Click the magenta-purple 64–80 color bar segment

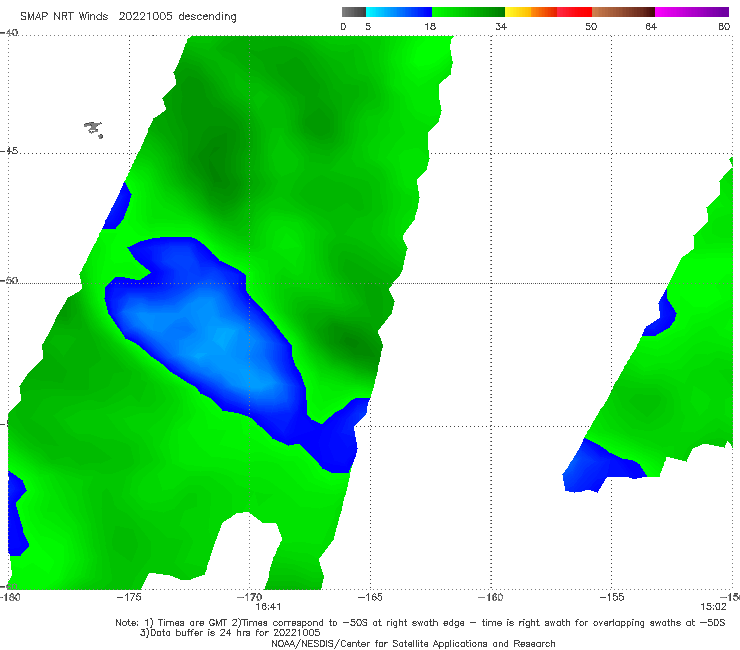click(692, 12)
